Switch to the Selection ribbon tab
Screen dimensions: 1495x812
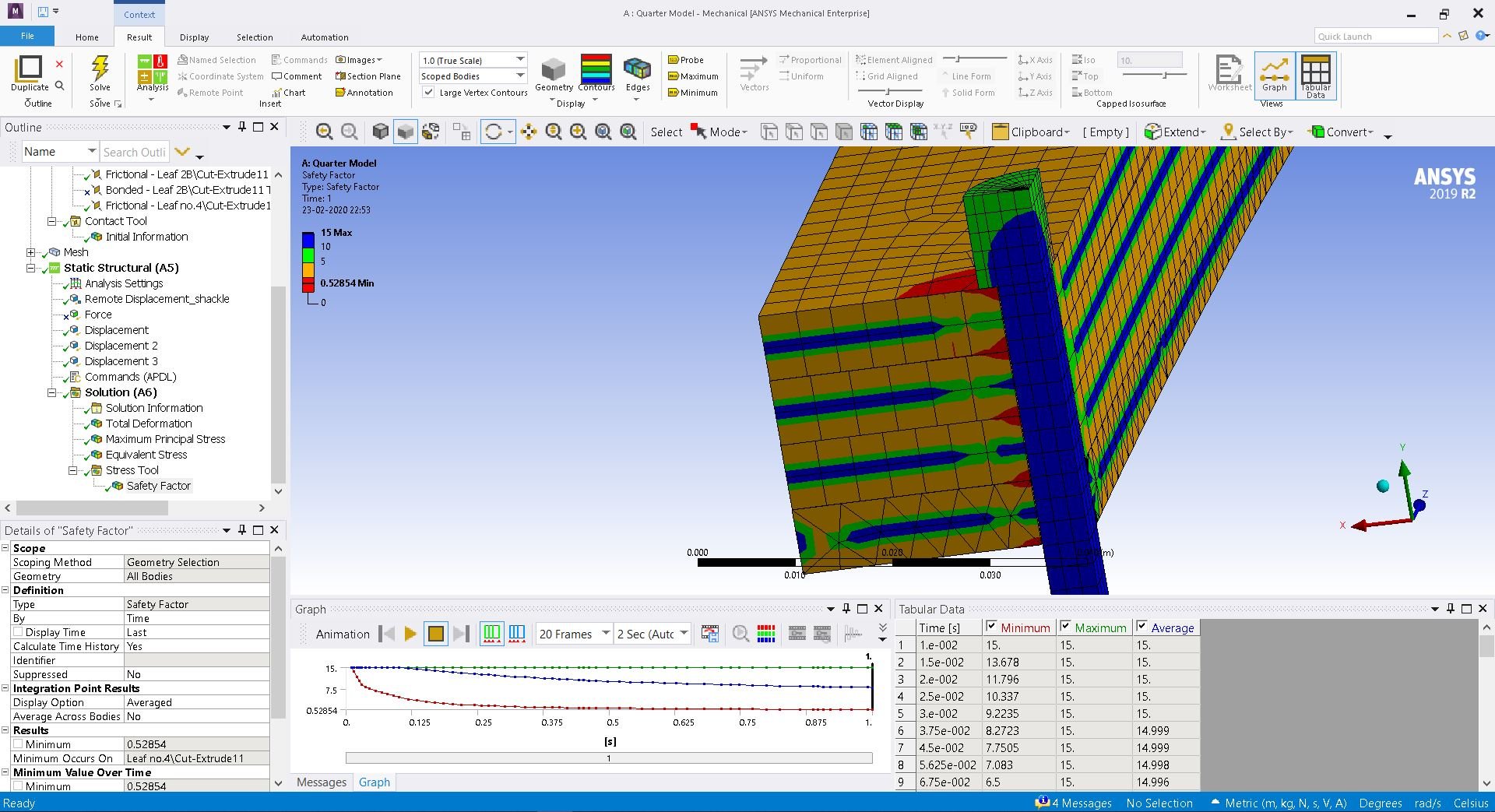255,37
